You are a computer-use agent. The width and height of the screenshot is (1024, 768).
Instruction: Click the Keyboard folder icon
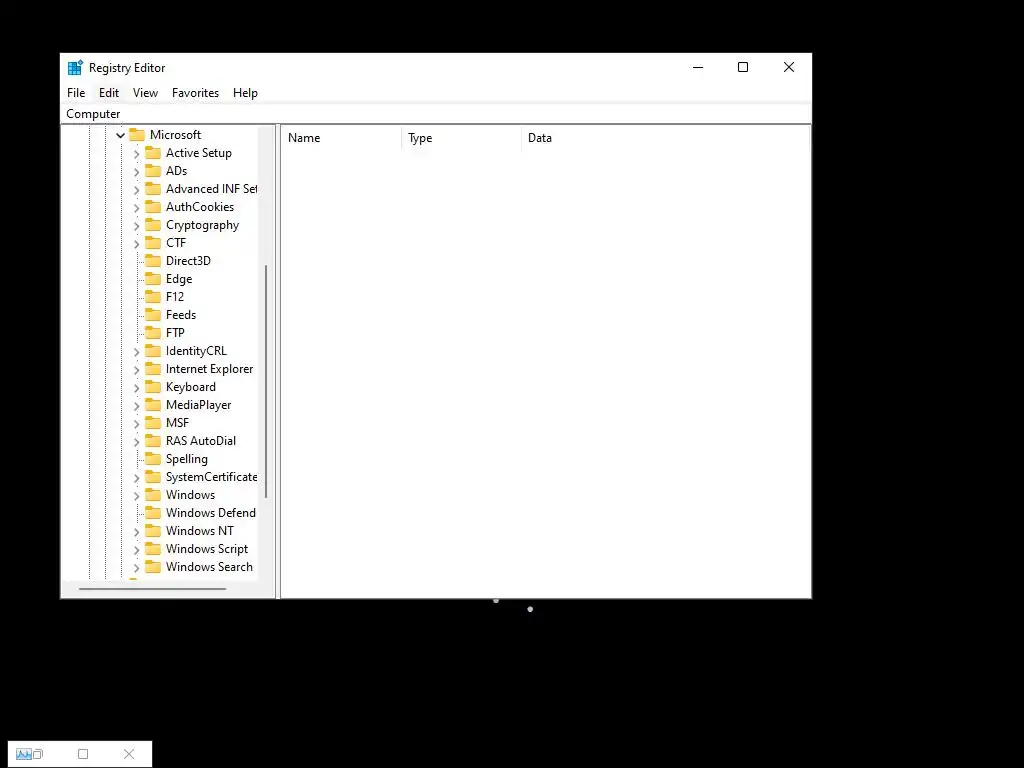153,387
